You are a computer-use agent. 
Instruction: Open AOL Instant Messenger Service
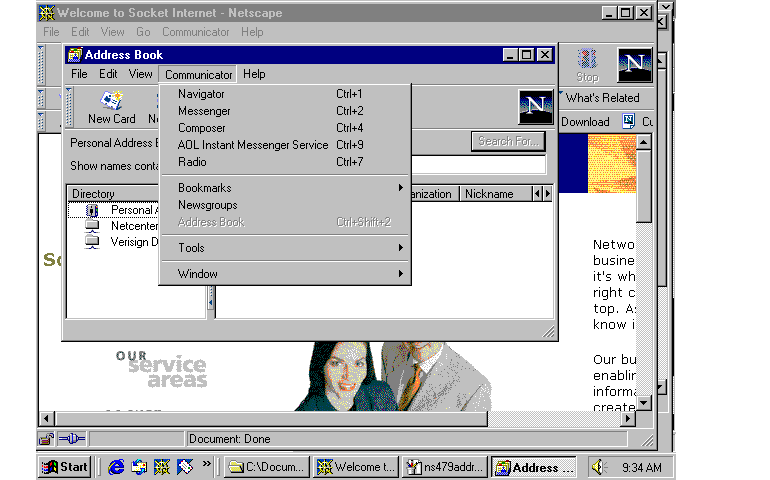(285, 145)
